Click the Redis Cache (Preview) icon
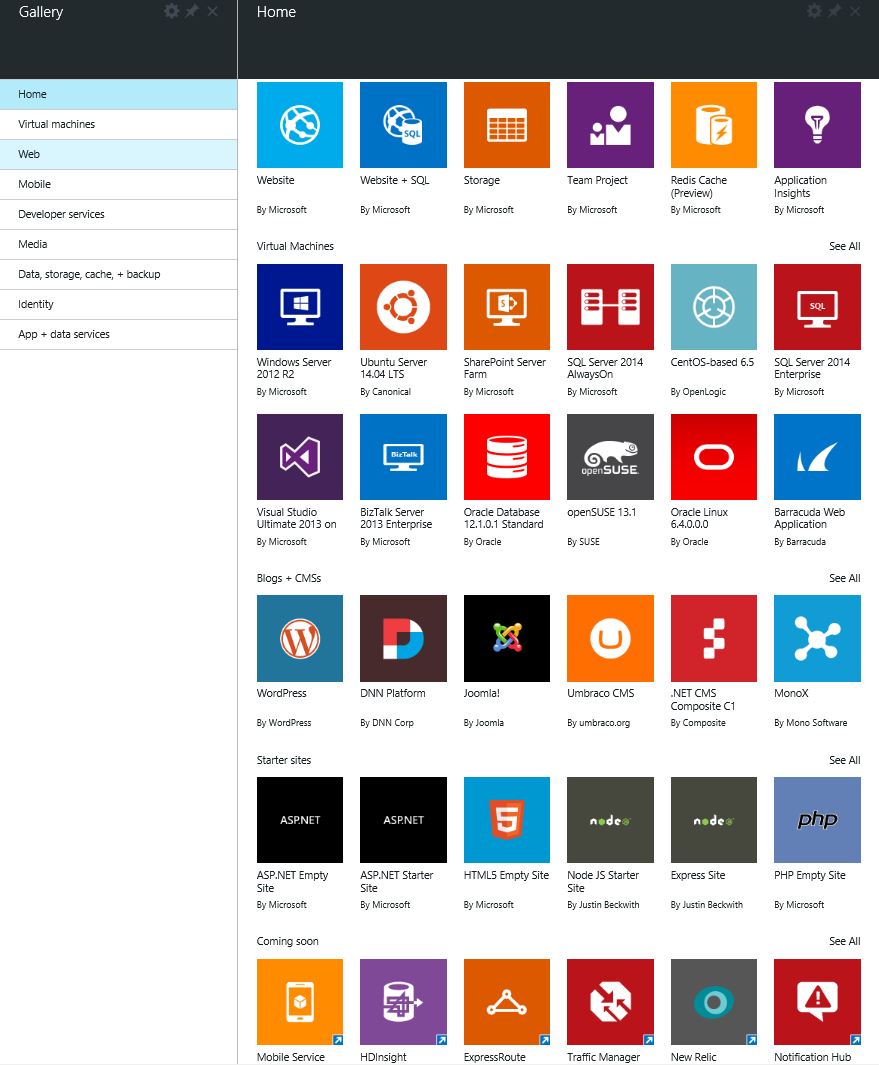Viewport: 879px width, 1065px height. pyautogui.click(x=713, y=125)
